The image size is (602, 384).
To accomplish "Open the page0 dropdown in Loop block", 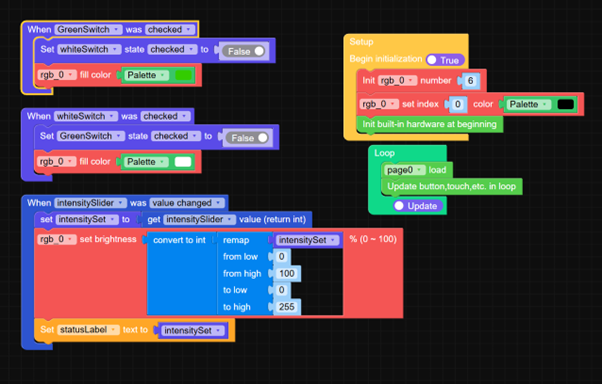I will 405,170.
